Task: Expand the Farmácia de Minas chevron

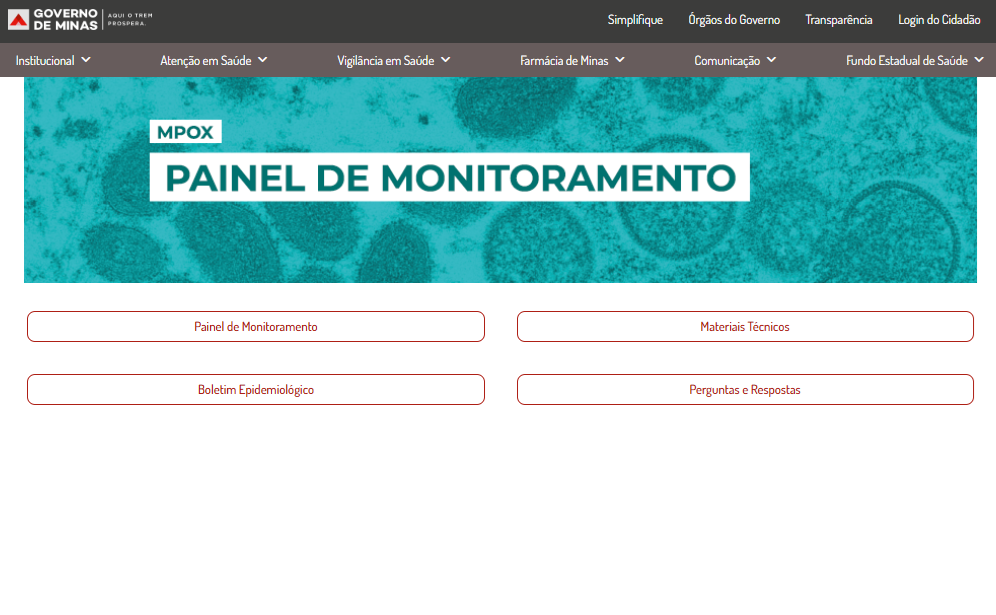Action: (620, 60)
